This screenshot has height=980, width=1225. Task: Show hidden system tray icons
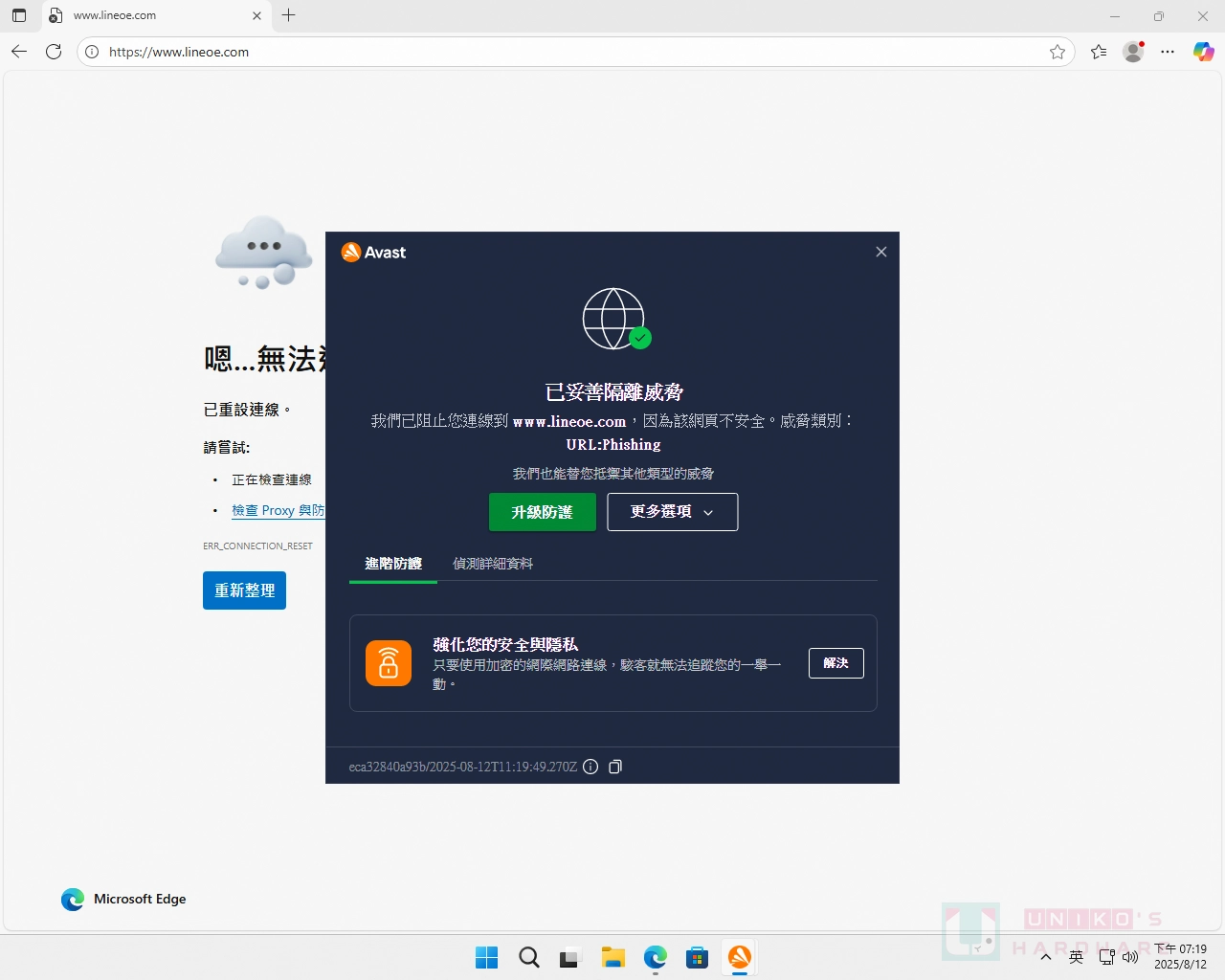click(1046, 957)
